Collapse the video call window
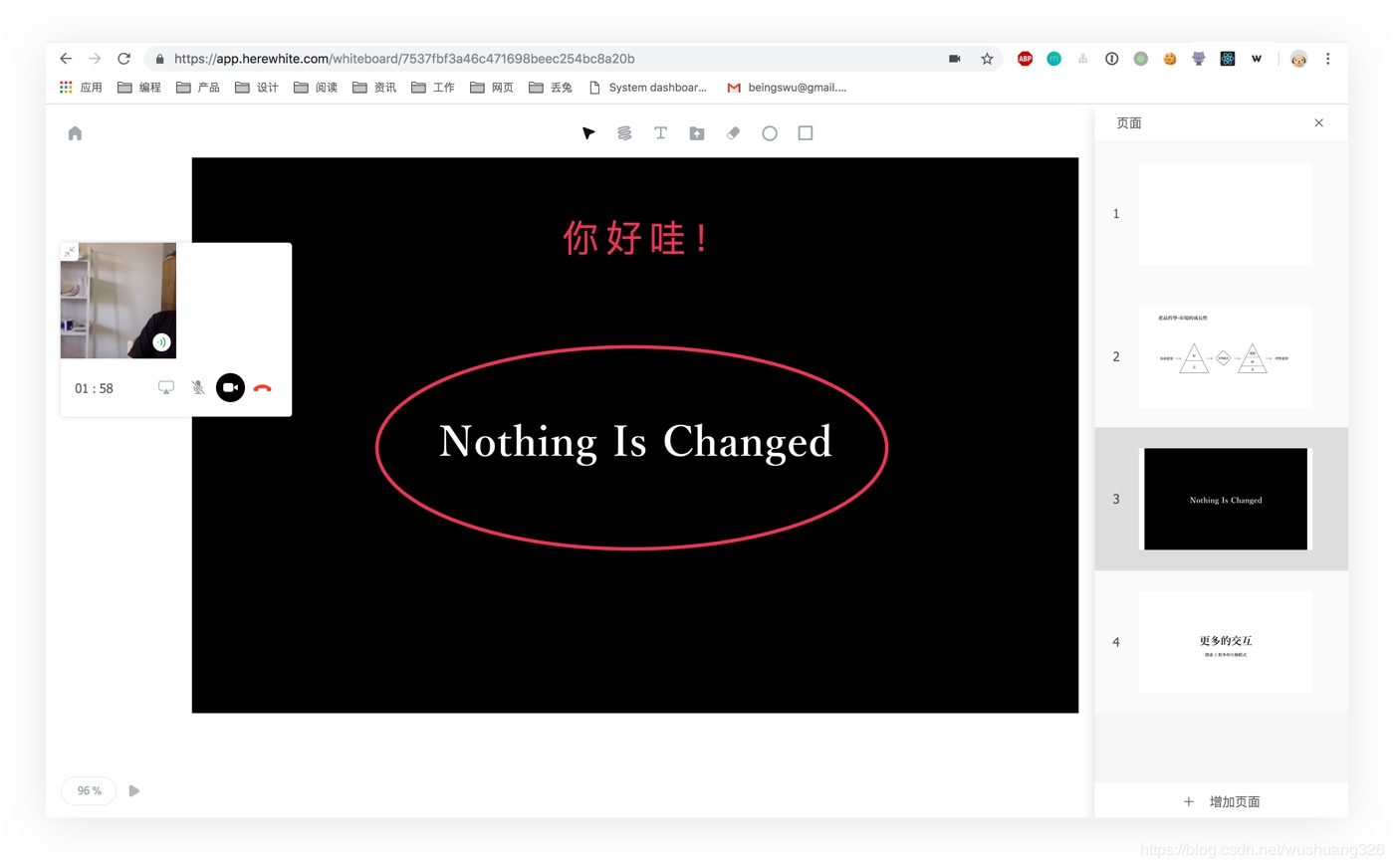This screenshot has width=1394, height=868. click(x=70, y=251)
